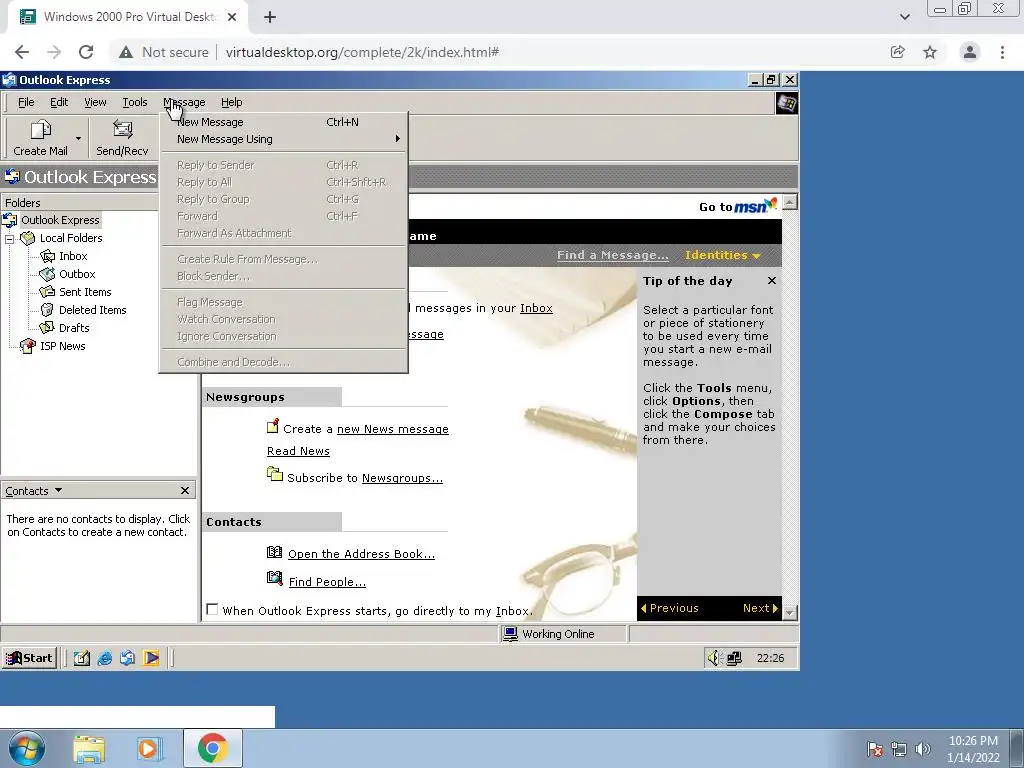Show the Previous tip
Viewport: 1024px width, 768px height.
pos(669,608)
